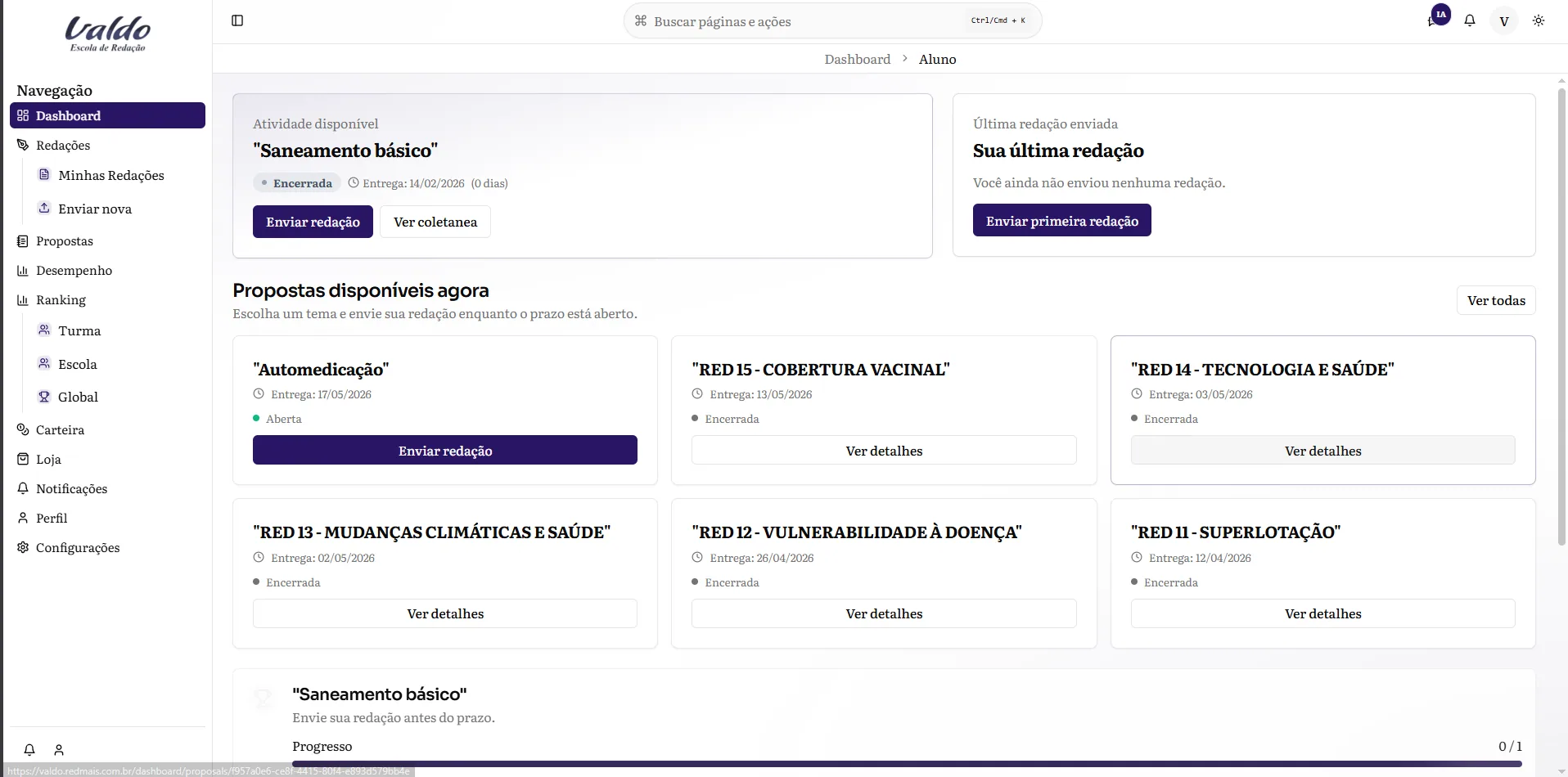Open the IA chat assistant icon

(x=1439, y=16)
